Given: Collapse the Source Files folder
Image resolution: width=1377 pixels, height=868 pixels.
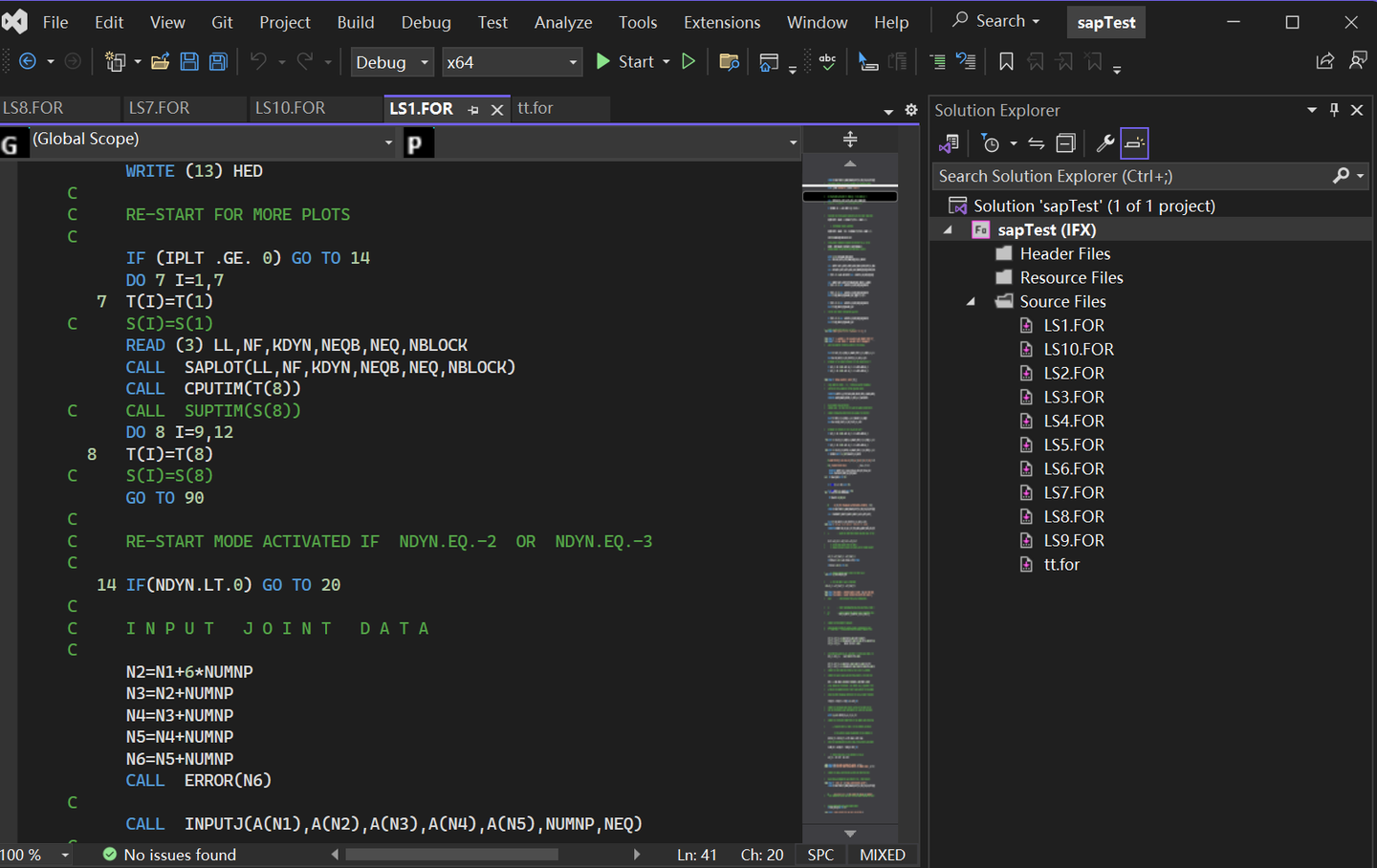Looking at the screenshot, I should pos(971,301).
